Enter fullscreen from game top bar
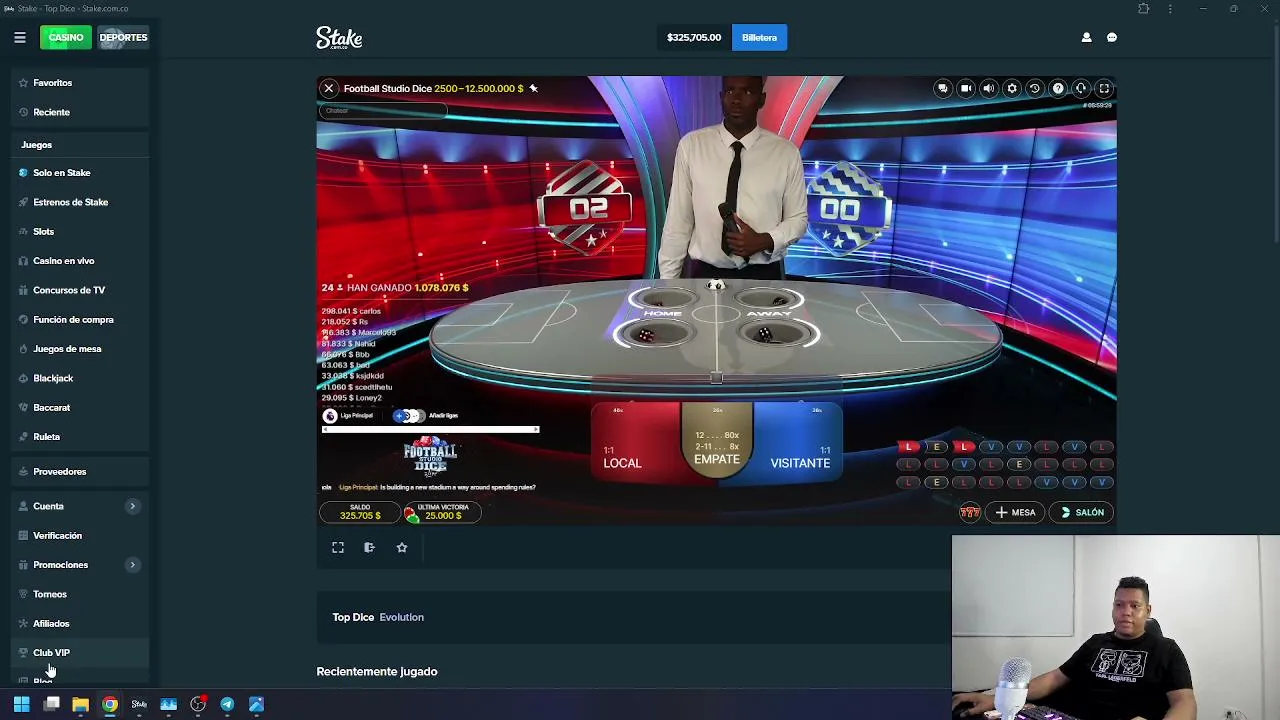 click(x=1104, y=88)
